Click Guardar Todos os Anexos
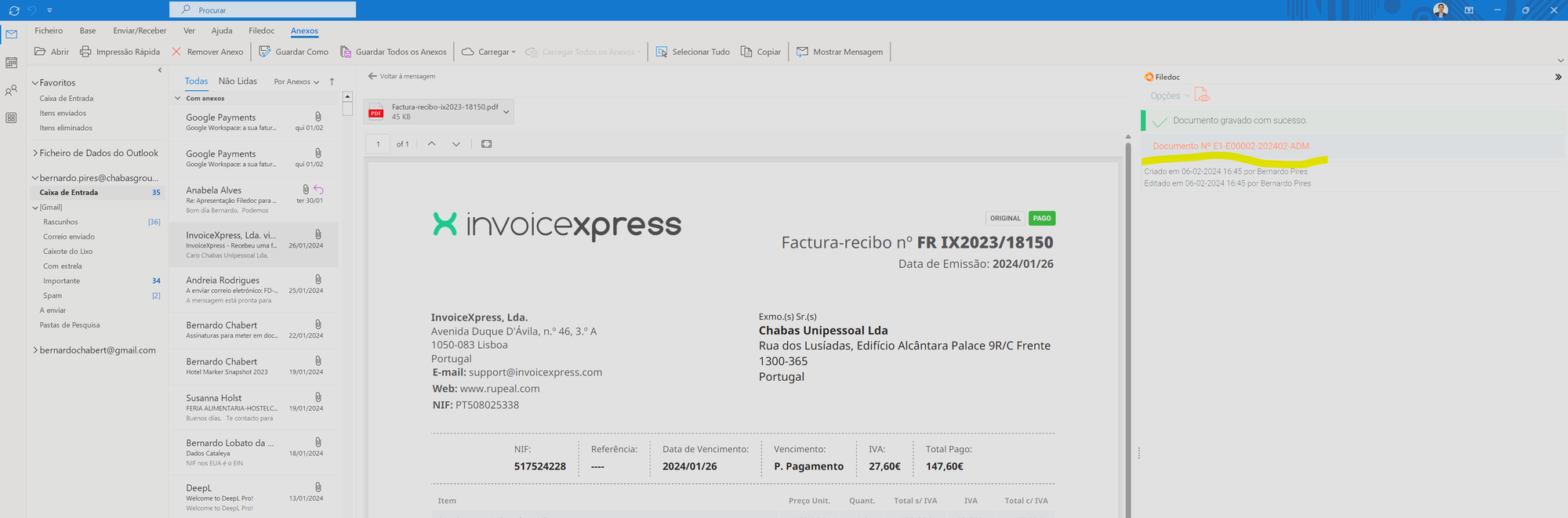The image size is (1568, 518). tap(394, 52)
